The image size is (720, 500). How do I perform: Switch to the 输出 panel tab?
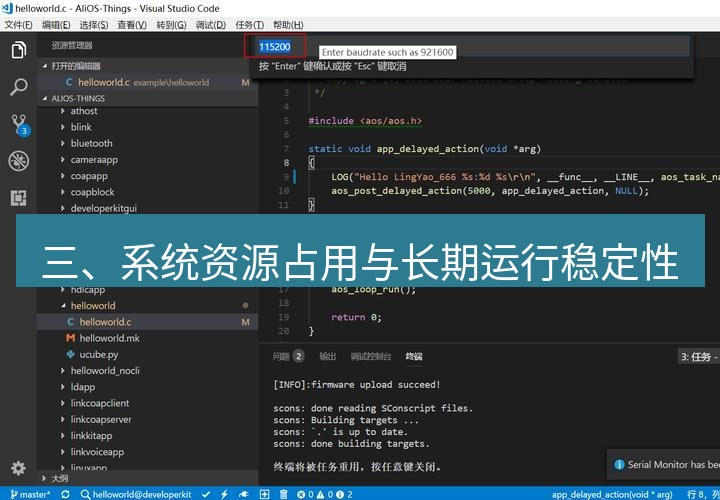pyautogui.click(x=327, y=356)
